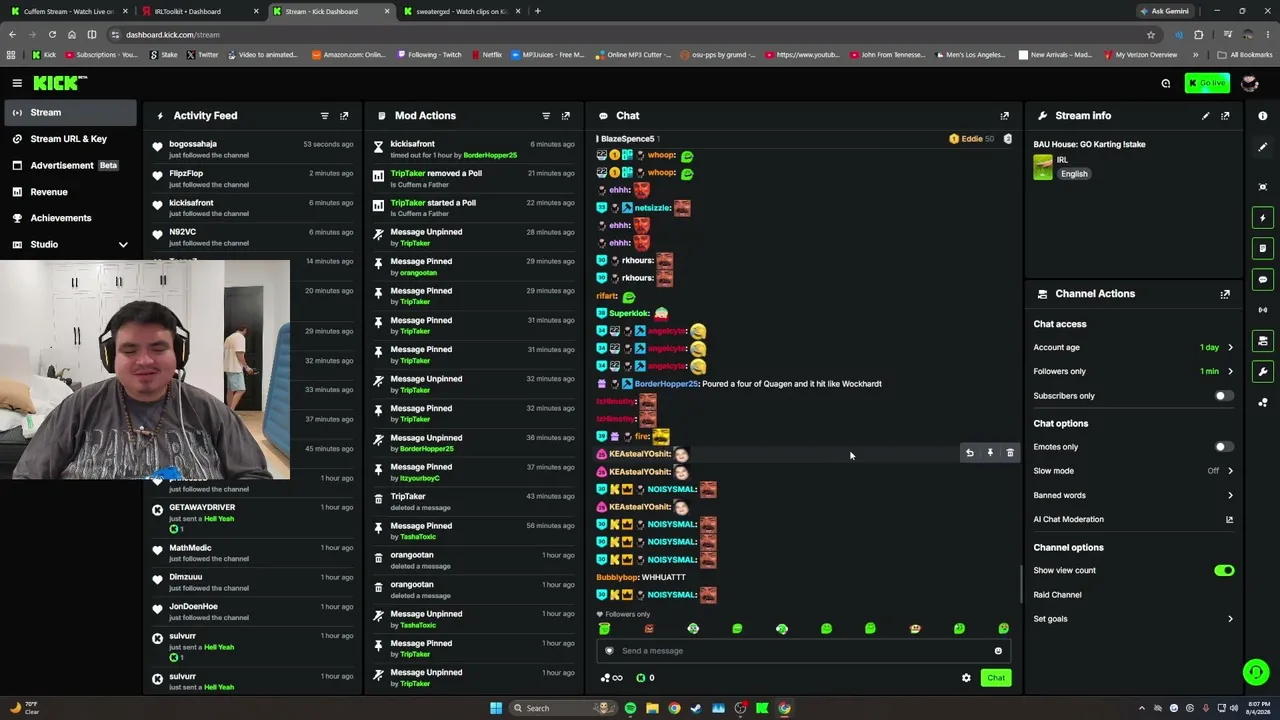
Task: Delete the hovered chat message
Action: 1010,453
